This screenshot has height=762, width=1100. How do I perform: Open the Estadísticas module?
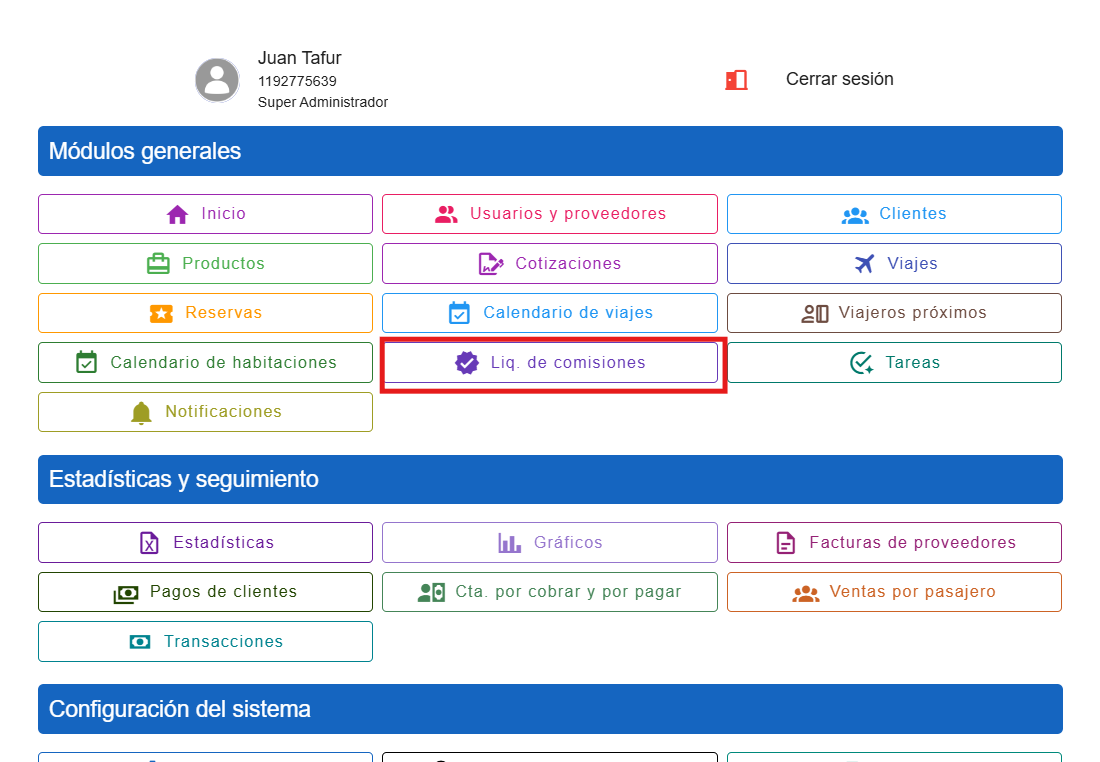[205, 543]
